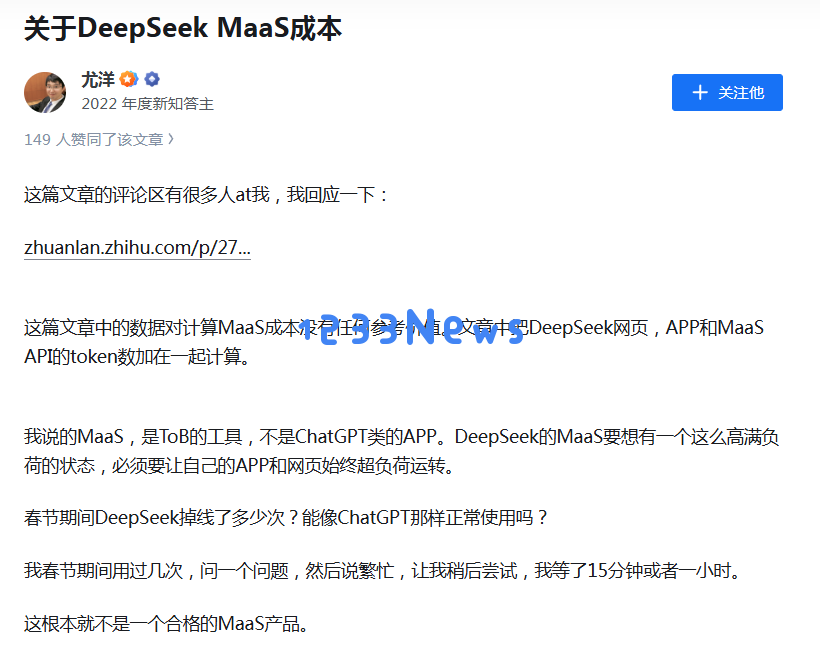The height and width of the screenshot is (655, 820).
Task: Open the 149 人赞同了该文章 likes list
Action: [99, 140]
